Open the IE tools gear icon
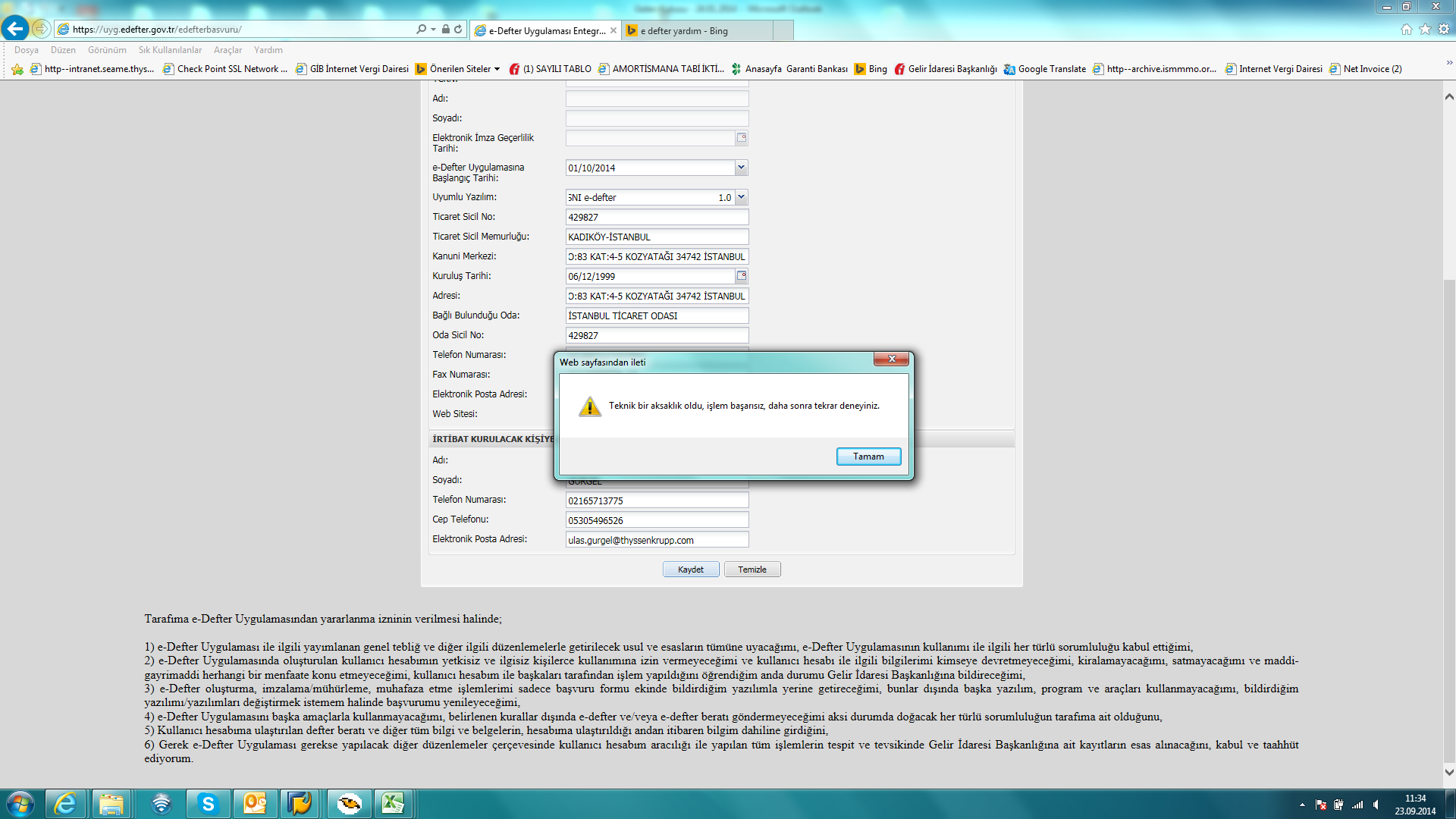The height and width of the screenshot is (819, 1456). pyautogui.click(x=1444, y=30)
